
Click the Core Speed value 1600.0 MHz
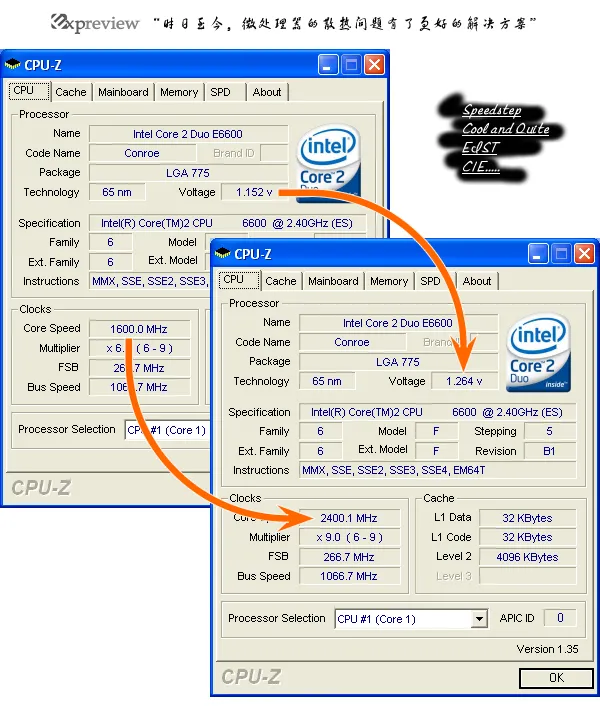(x=139, y=329)
